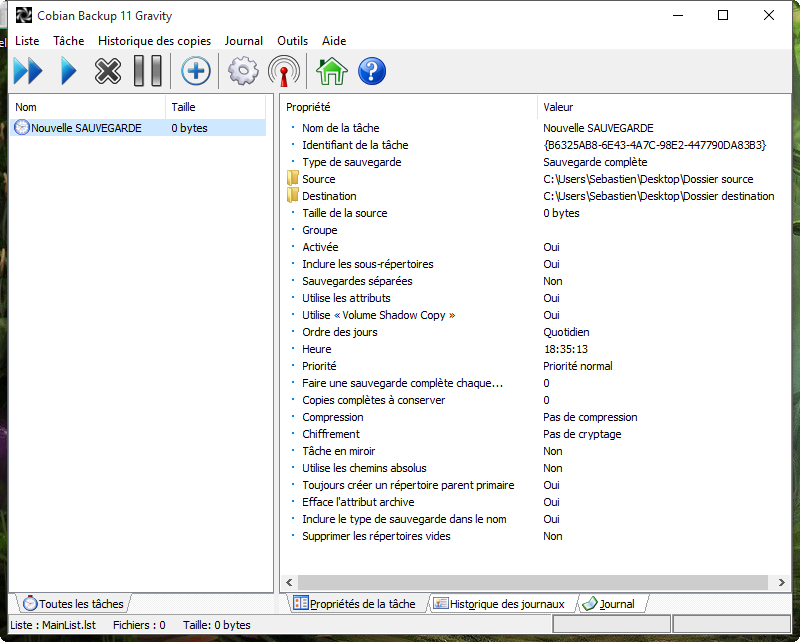Select the Nouvelle SAUVEGARDE task row
800x642 pixels.
tap(138, 128)
